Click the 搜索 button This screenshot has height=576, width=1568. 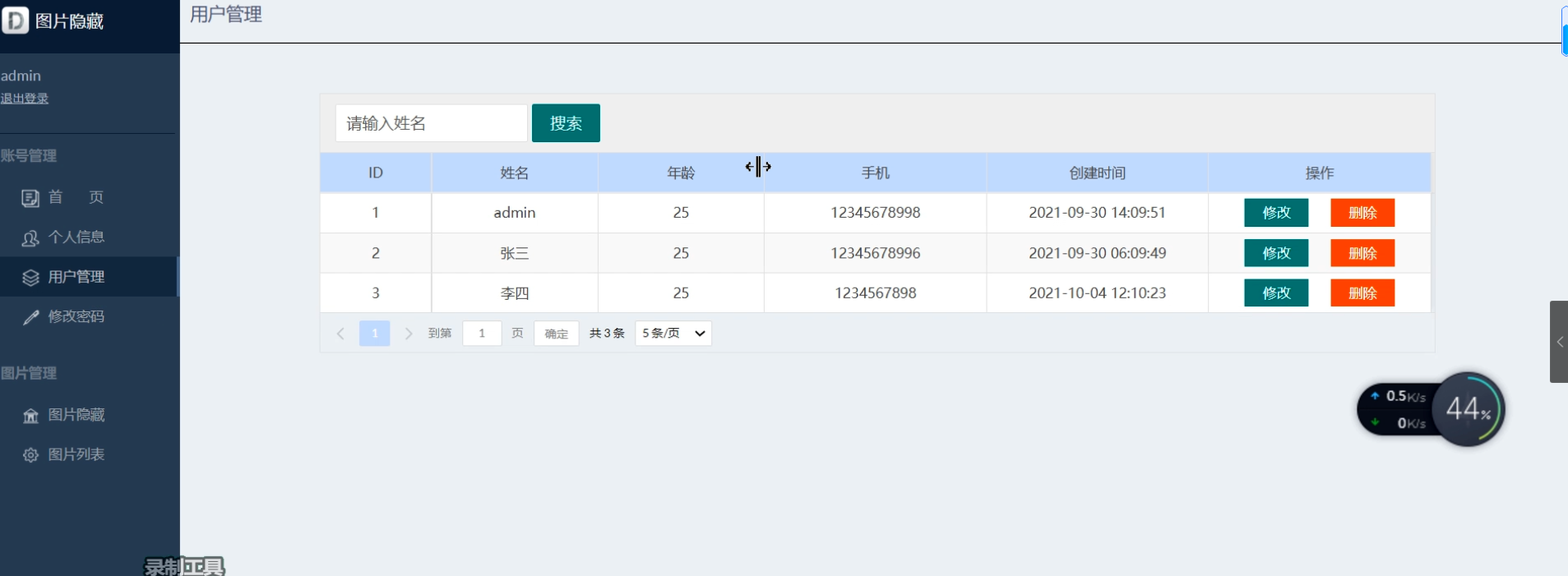tap(566, 123)
